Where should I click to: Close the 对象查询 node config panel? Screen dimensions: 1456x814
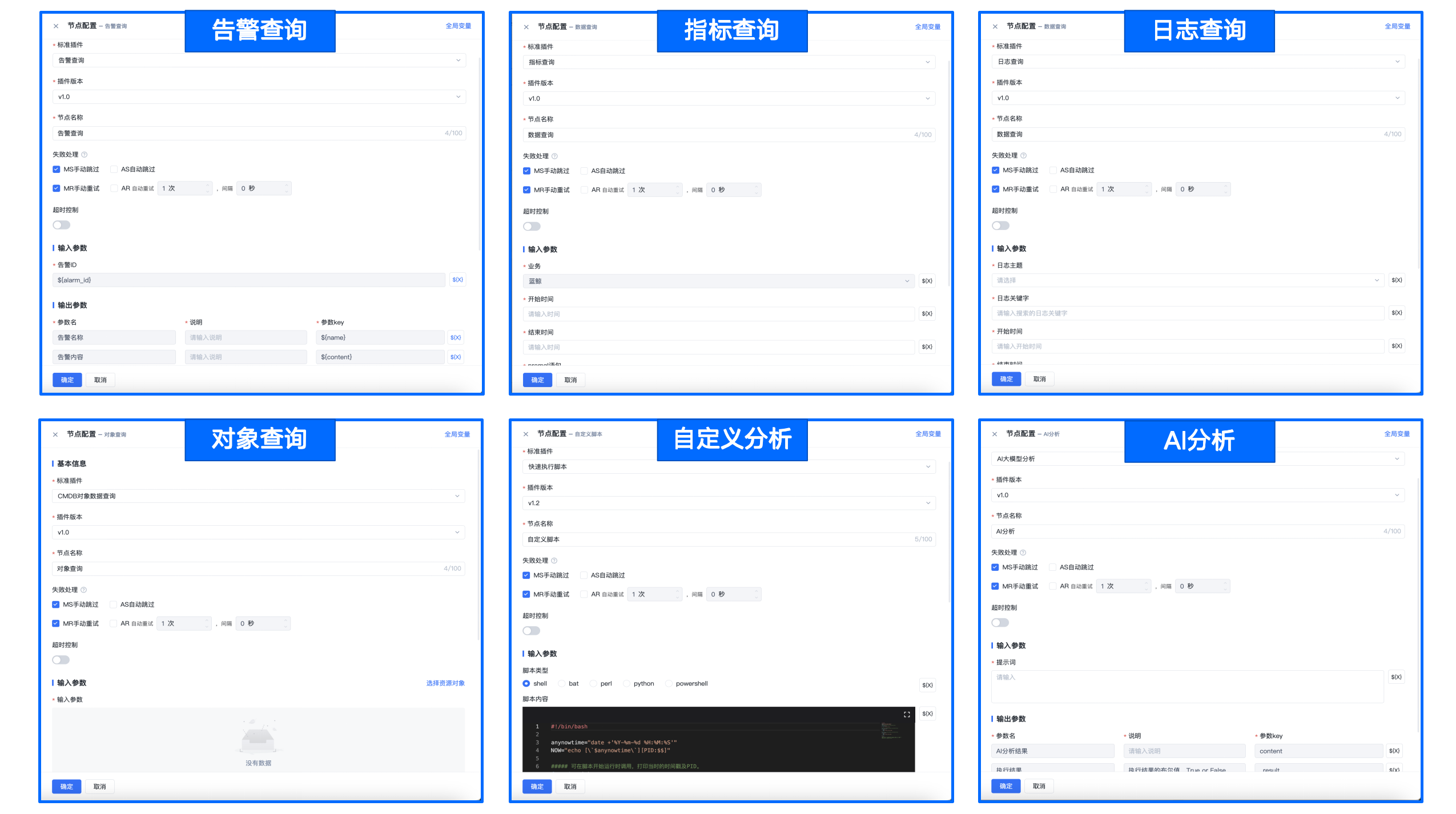coord(55,434)
